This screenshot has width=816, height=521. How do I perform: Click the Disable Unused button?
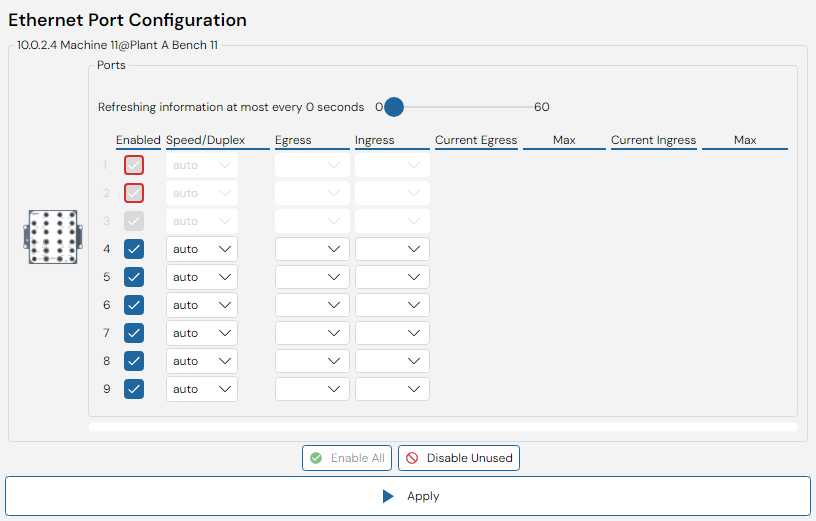click(459, 458)
